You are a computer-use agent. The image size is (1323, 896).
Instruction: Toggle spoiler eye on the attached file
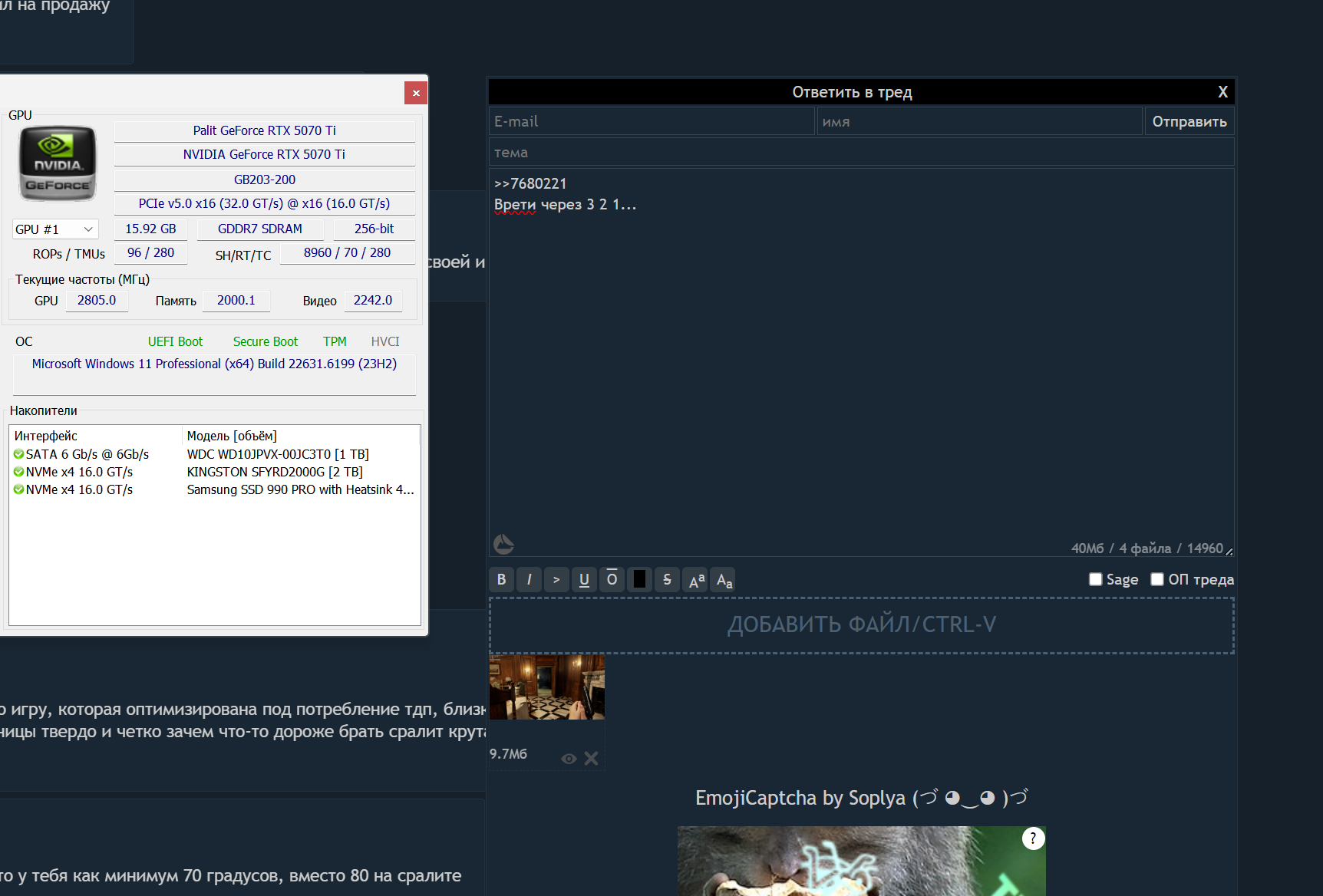click(x=569, y=759)
